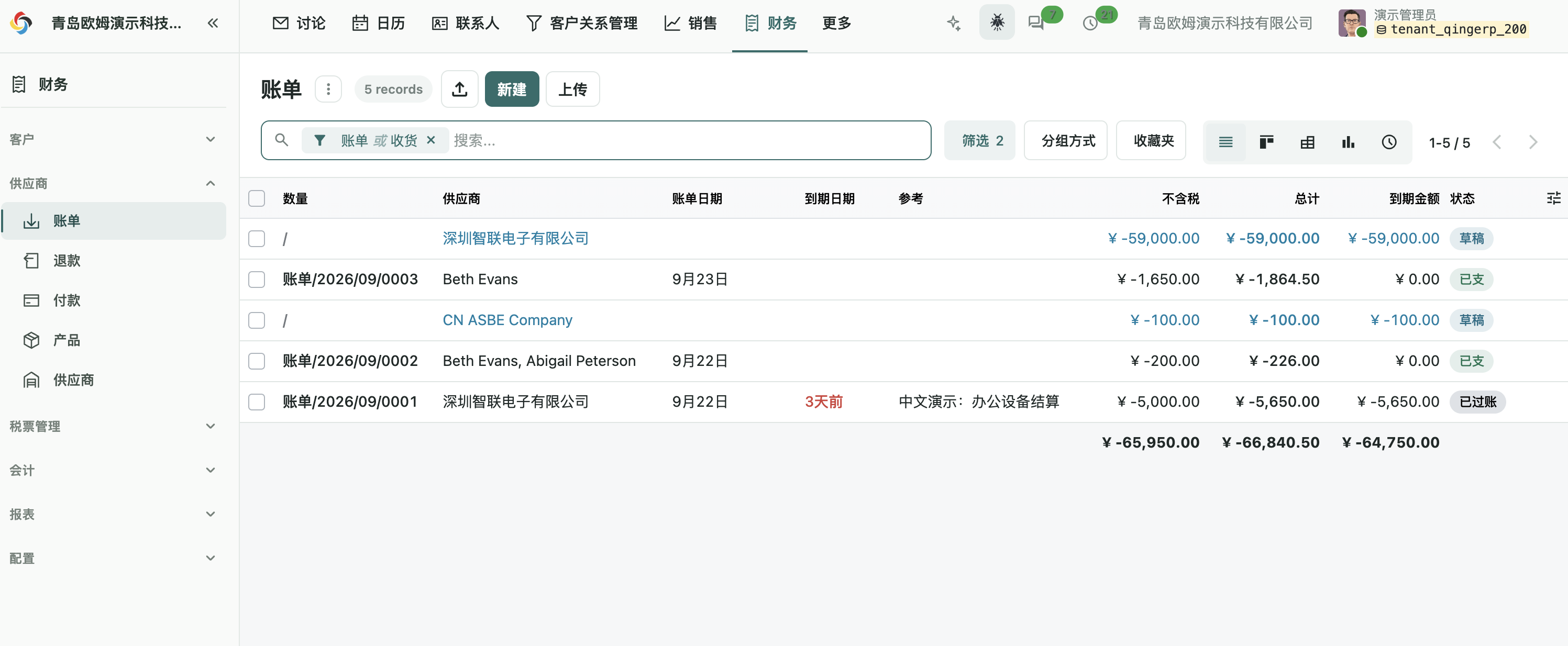Switch to bar chart graph view
1568x646 pixels.
click(x=1348, y=142)
